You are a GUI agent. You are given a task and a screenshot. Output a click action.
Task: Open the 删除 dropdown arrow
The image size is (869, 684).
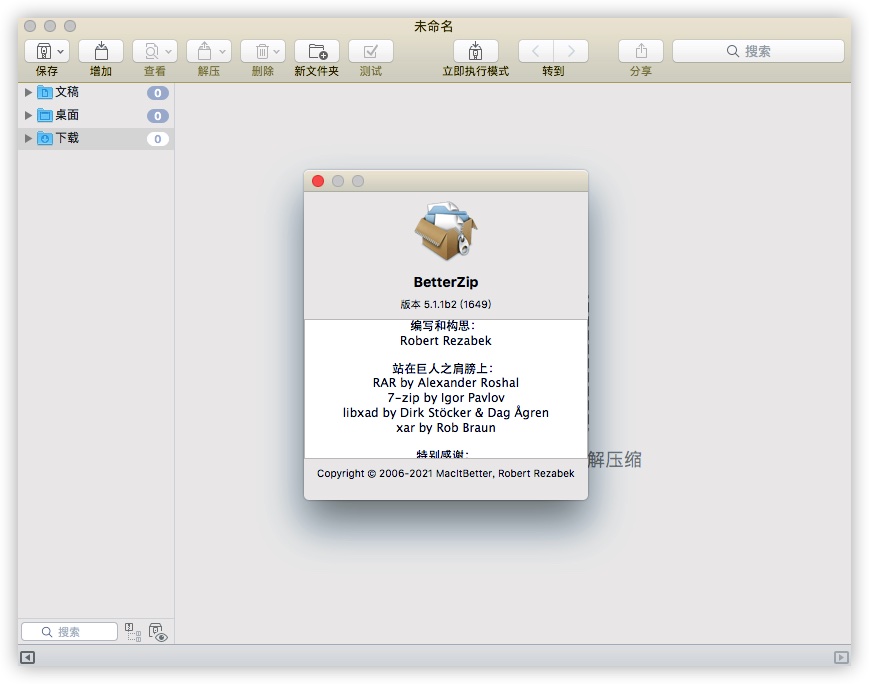click(276, 52)
